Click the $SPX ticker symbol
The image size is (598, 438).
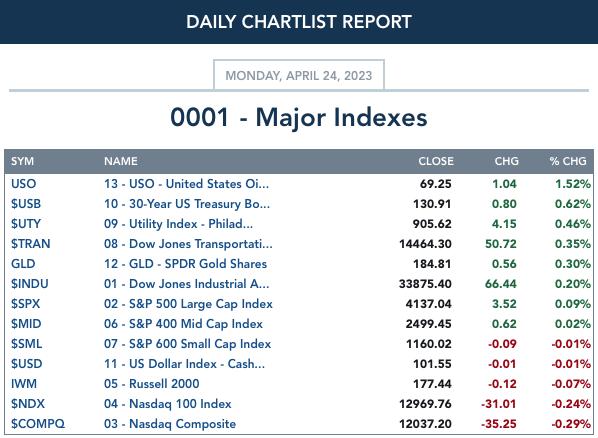[26, 304]
